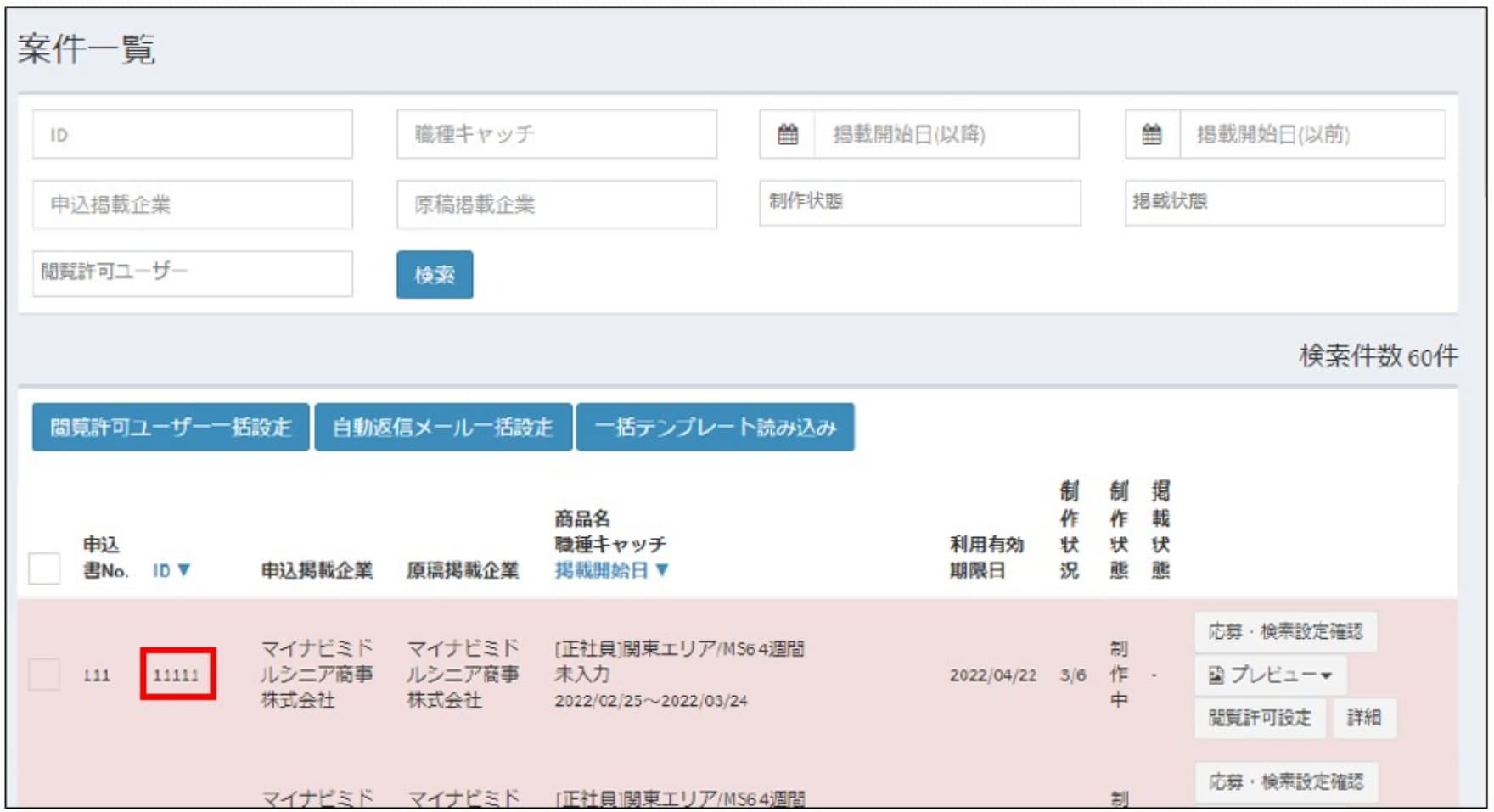Screen dimensions: 1494x812
Task: Check the row checkbox for application 111
Action: tap(44, 675)
